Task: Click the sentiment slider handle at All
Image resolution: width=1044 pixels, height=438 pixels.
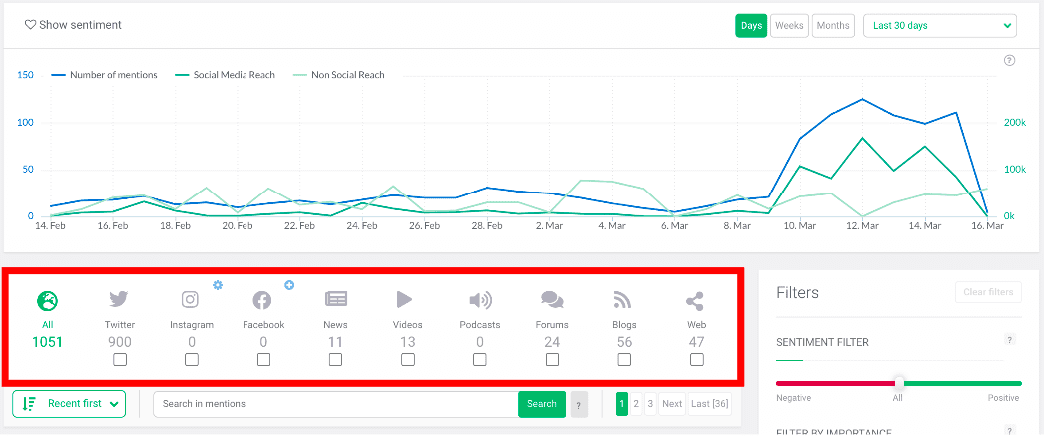Action: (x=899, y=383)
